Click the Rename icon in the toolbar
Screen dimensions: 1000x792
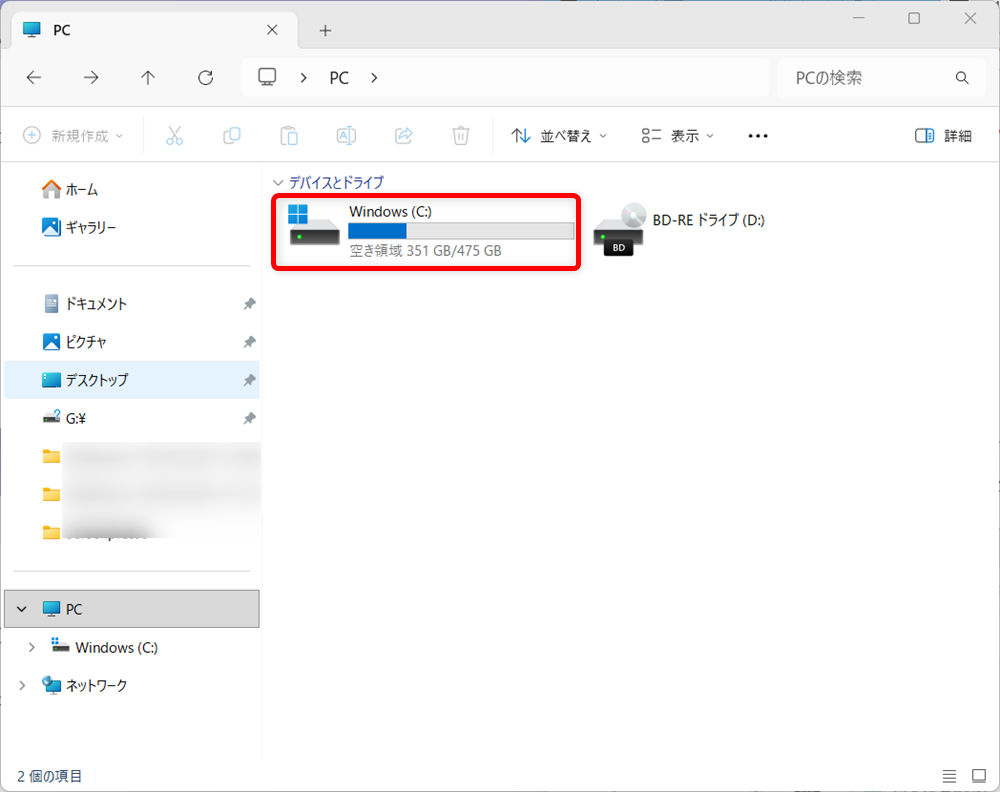(345, 135)
